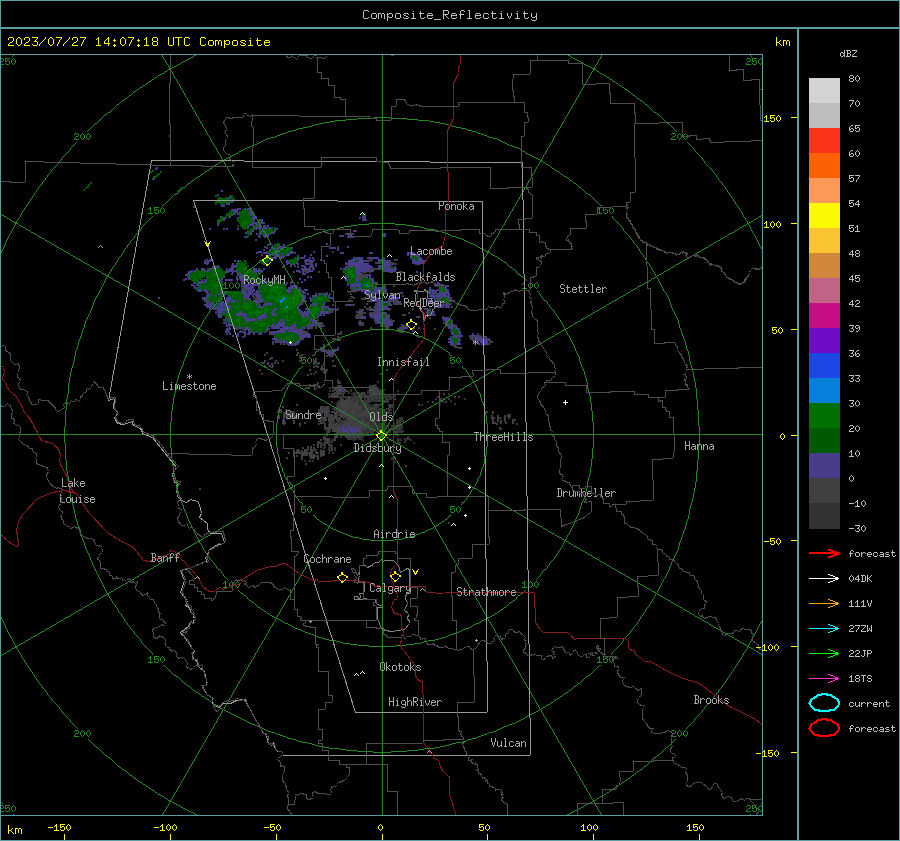Click the Stettler label
This screenshot has height=841, width=900.
(x=583, y=289)
